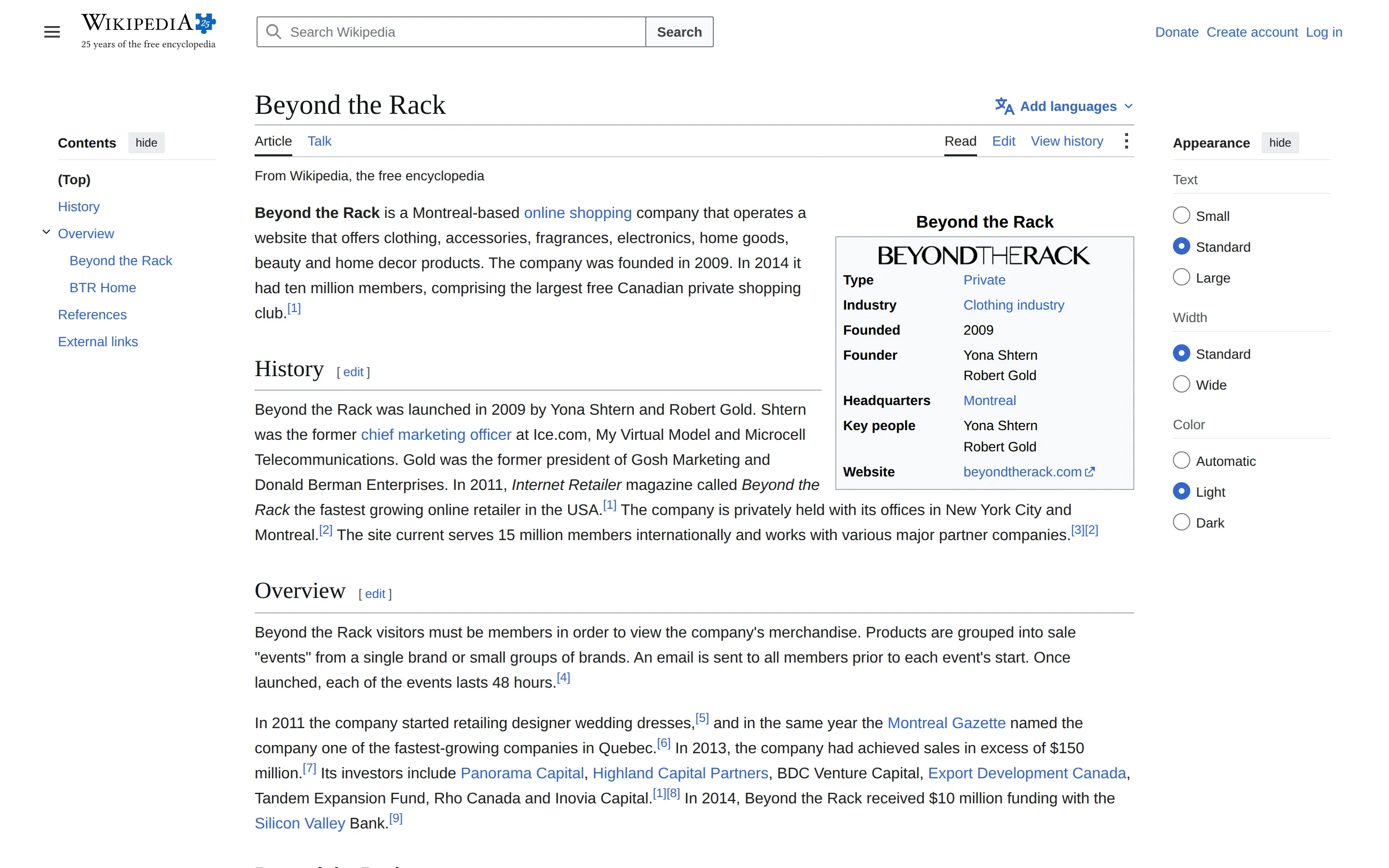This screenshot has width=1389, height=868.
Task: Open the chief marketing officer link
Action: (x=436, y=434)
